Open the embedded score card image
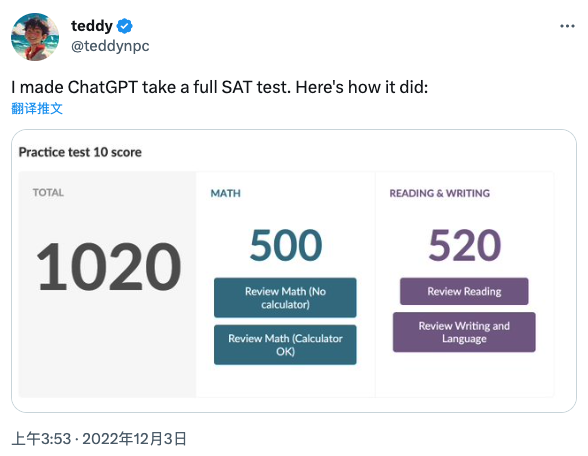The height and width of the screenshot is (456, 588). [x=294, y=271]
